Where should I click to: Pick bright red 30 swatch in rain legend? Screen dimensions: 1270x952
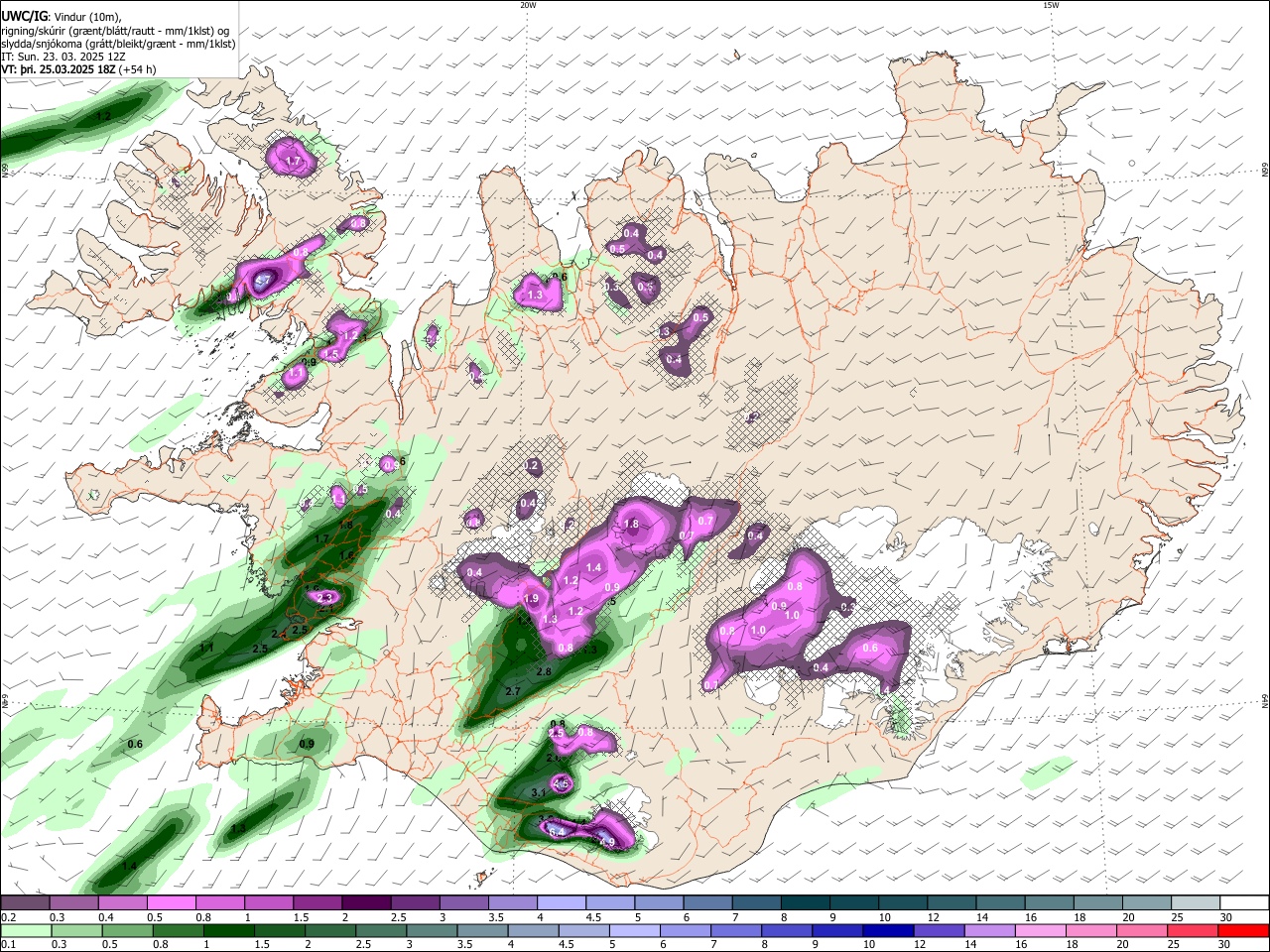1245,930
